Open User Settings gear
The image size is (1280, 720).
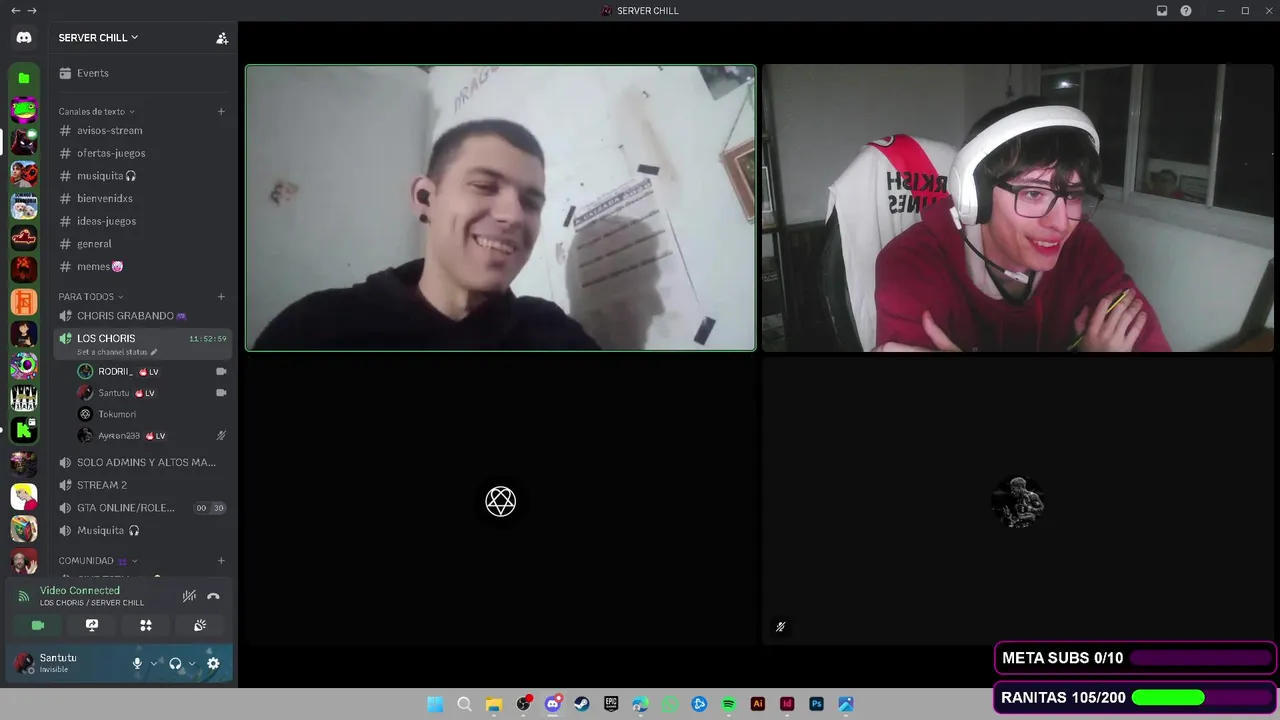[213, 663]
